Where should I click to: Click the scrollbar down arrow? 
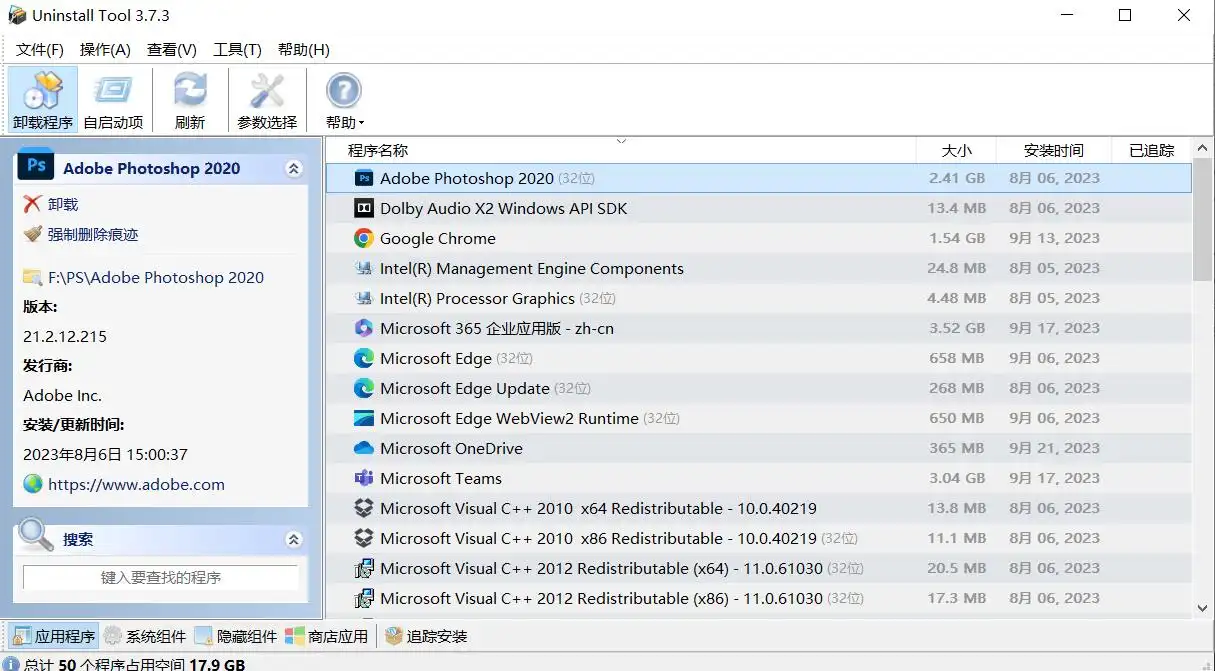point(1203,607)
